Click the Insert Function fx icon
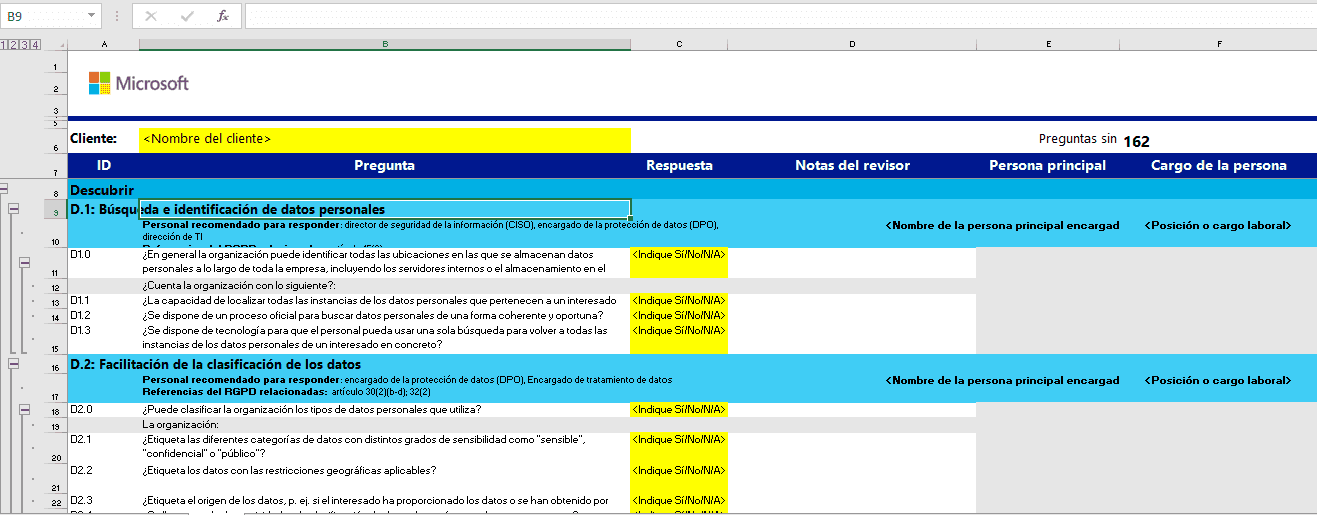 tap(222, 16)
